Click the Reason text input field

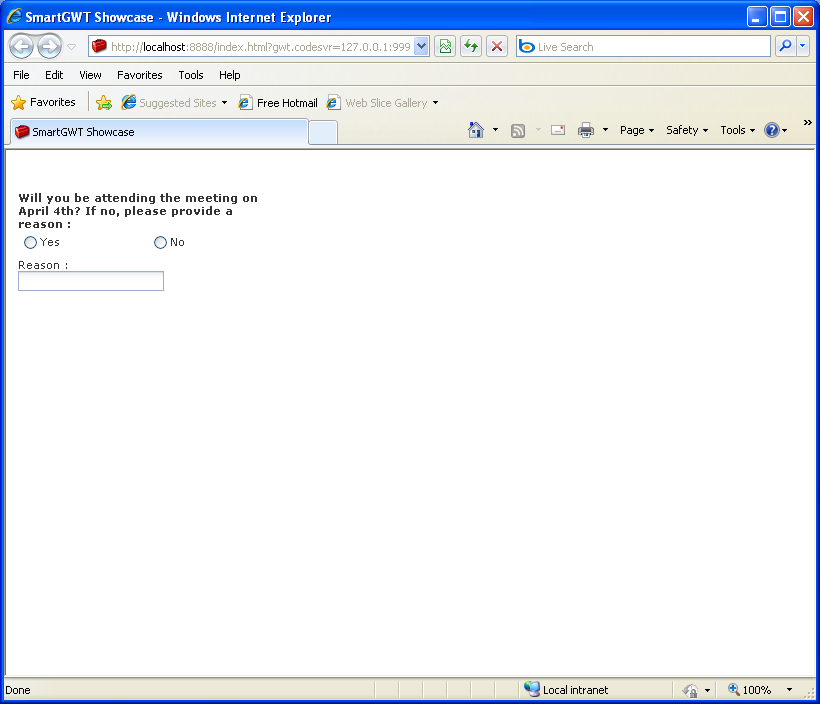[x=91, y=281]
